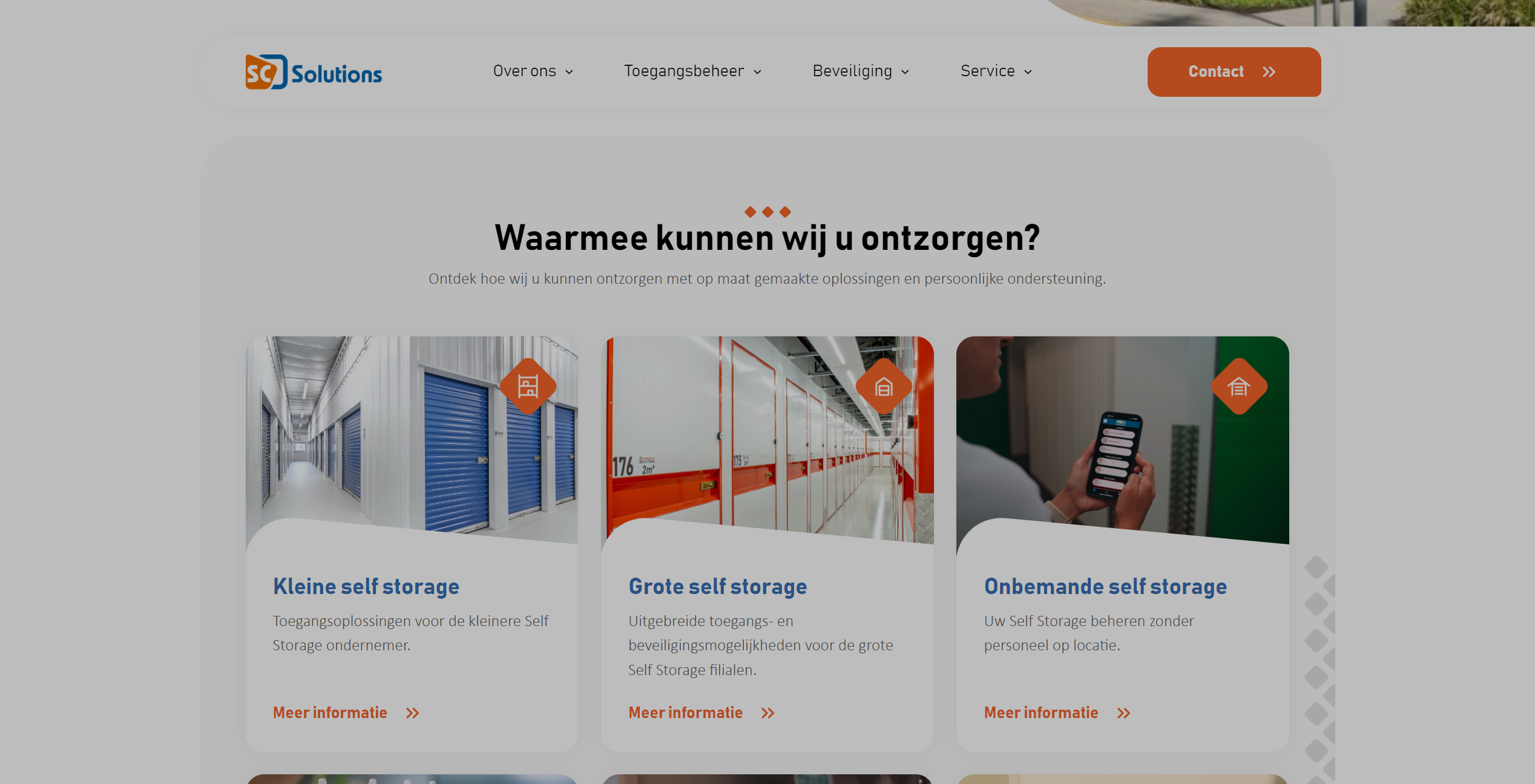Expand the Service chevron
The height and width of the screenshot is (784, 1535).
(x=1028, y=72)
